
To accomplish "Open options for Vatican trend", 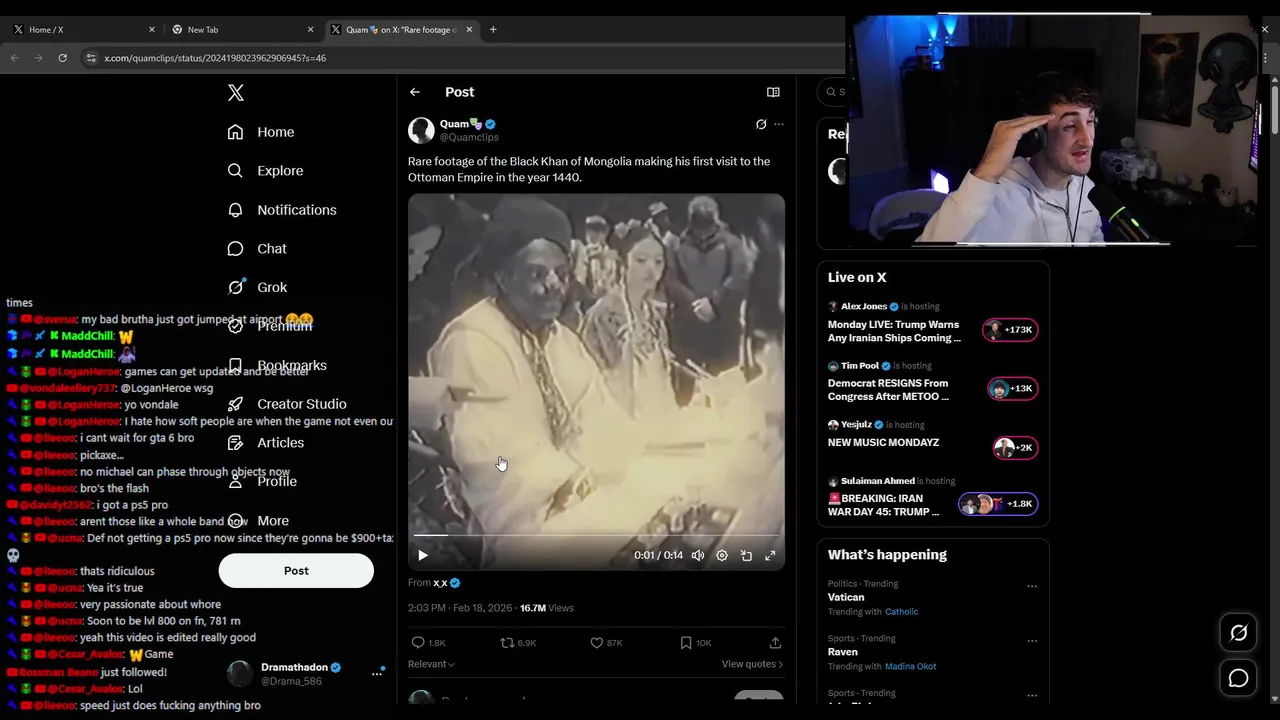I will (x=1032, y=586).
